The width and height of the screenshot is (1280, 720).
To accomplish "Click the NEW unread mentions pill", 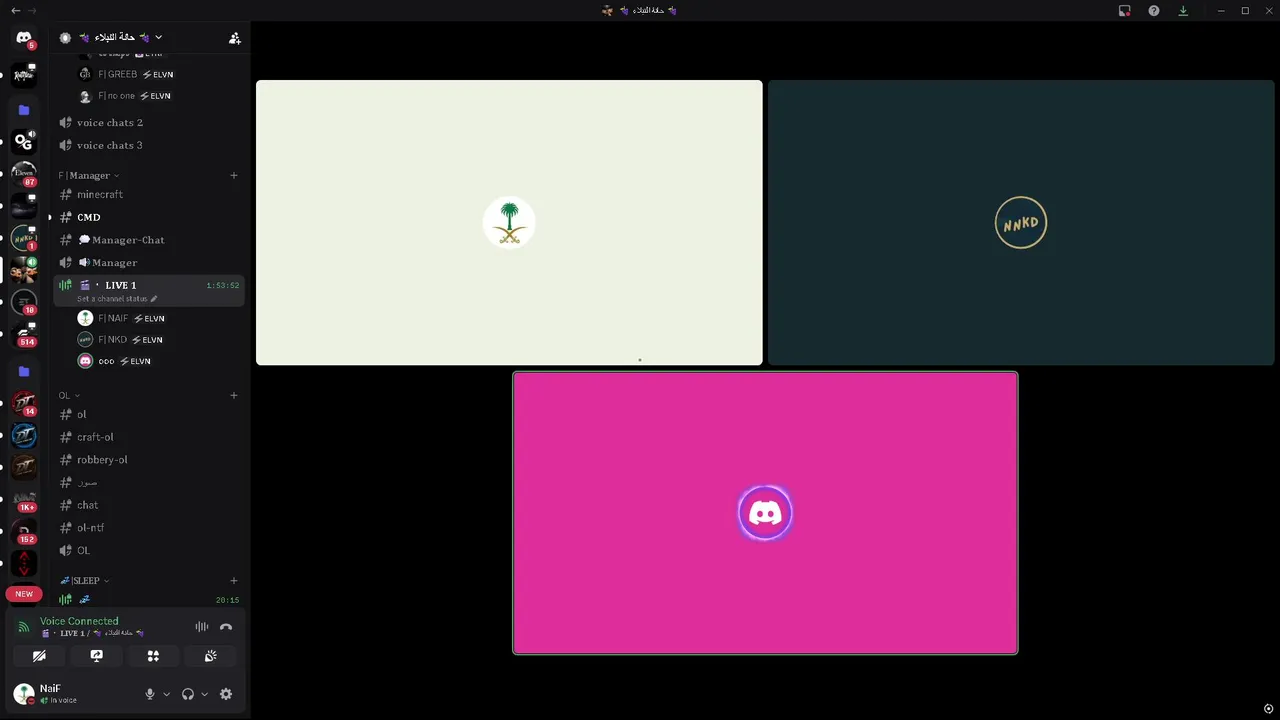I will click(x=24, y=594).
